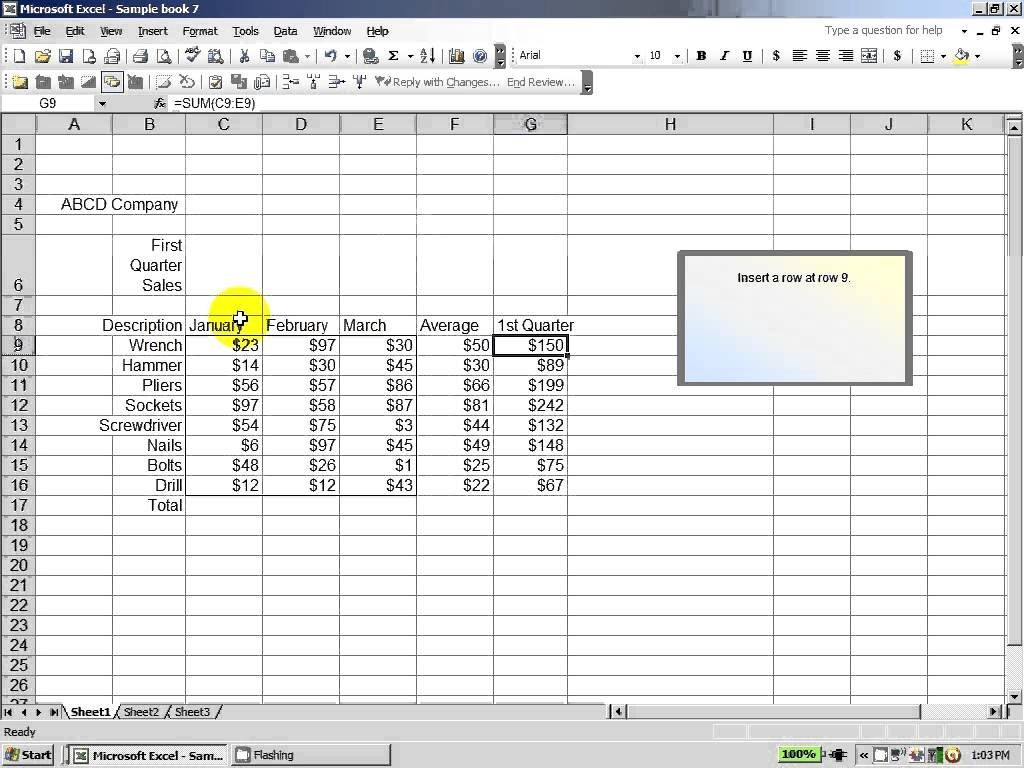Click the End Review button
Screen dimensions: 1024x768
[540, 82]
